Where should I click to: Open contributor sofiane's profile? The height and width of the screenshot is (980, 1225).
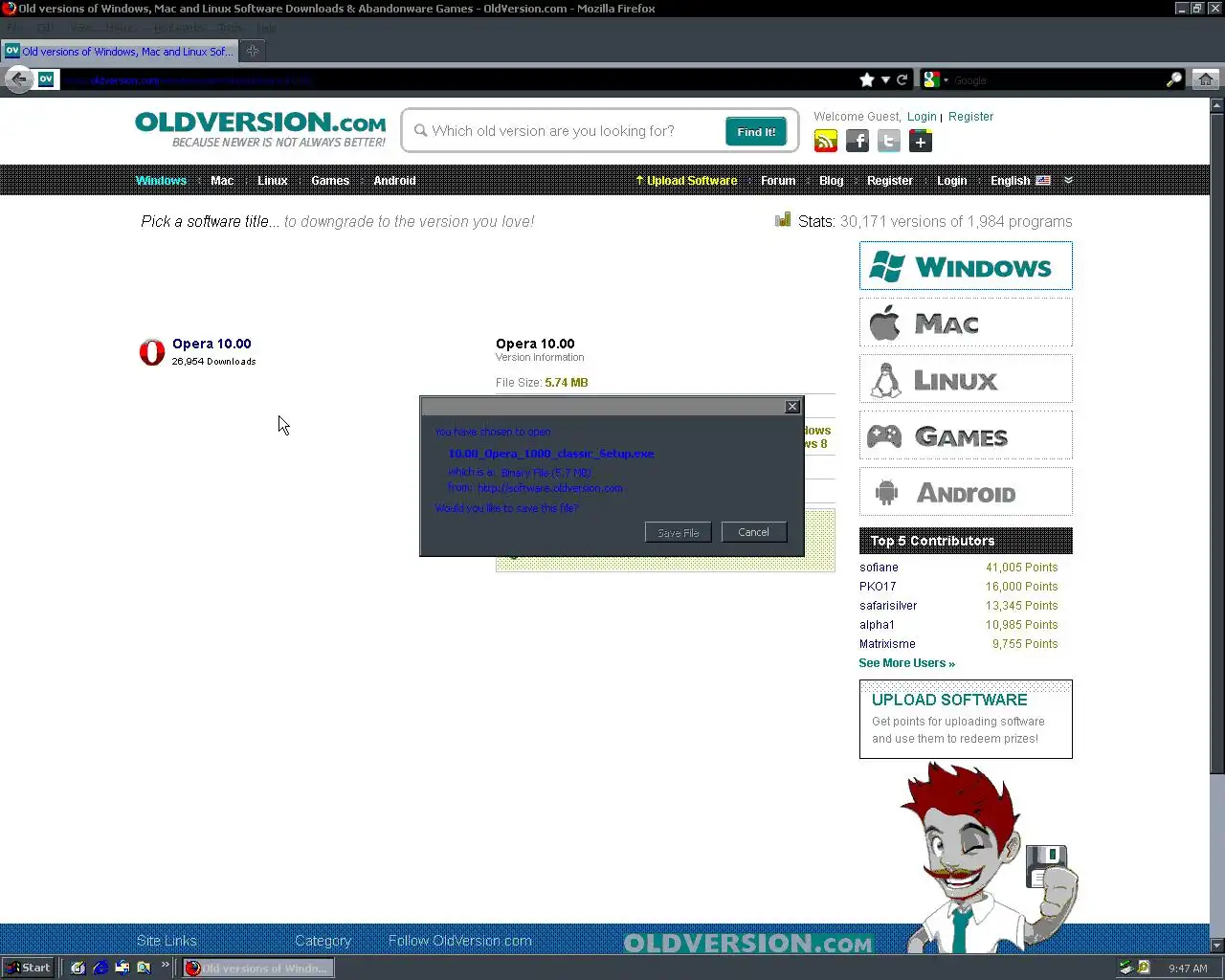pos(879,568)
